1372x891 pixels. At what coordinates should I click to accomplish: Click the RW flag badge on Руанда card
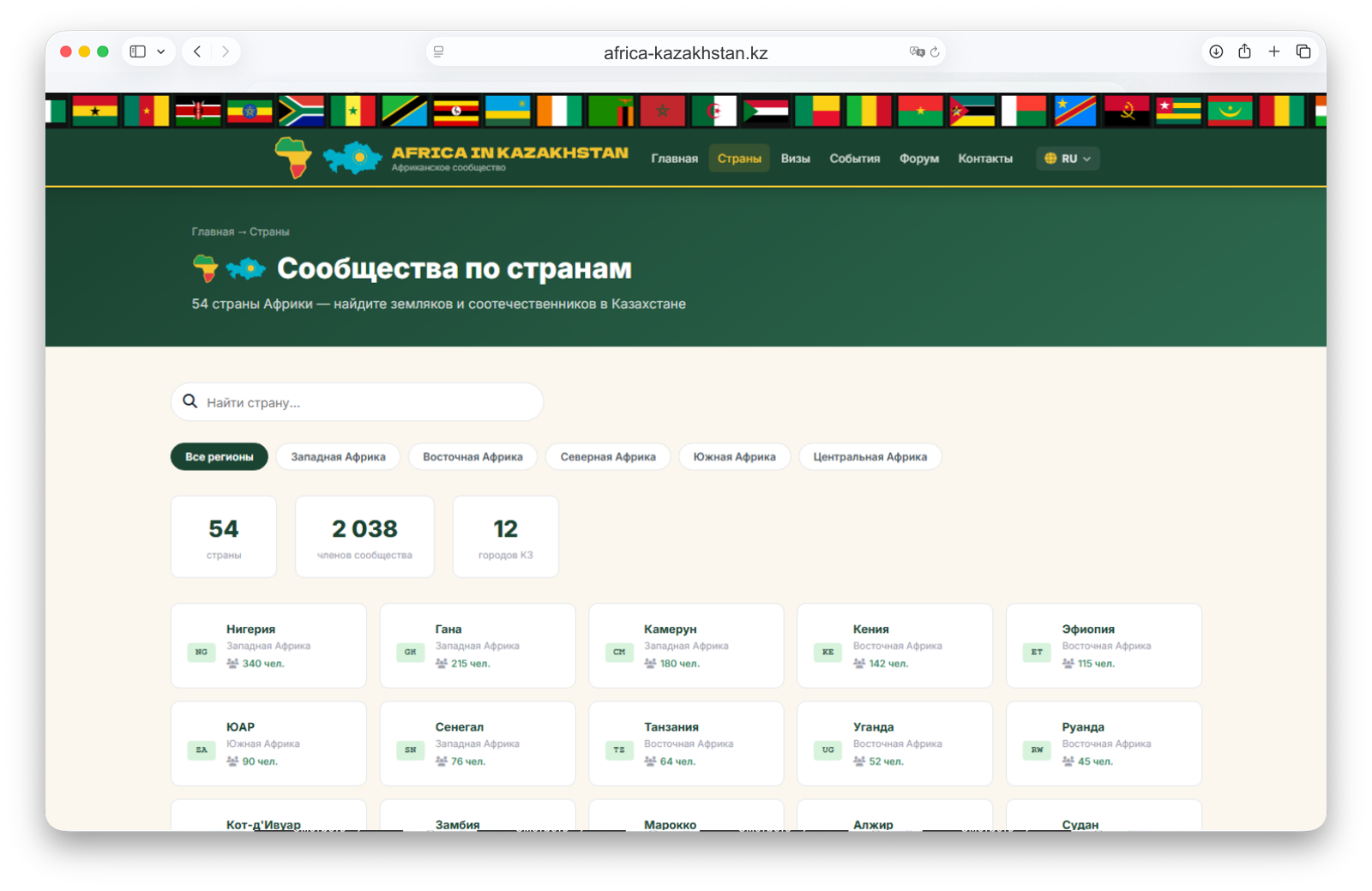(1037, 750)
